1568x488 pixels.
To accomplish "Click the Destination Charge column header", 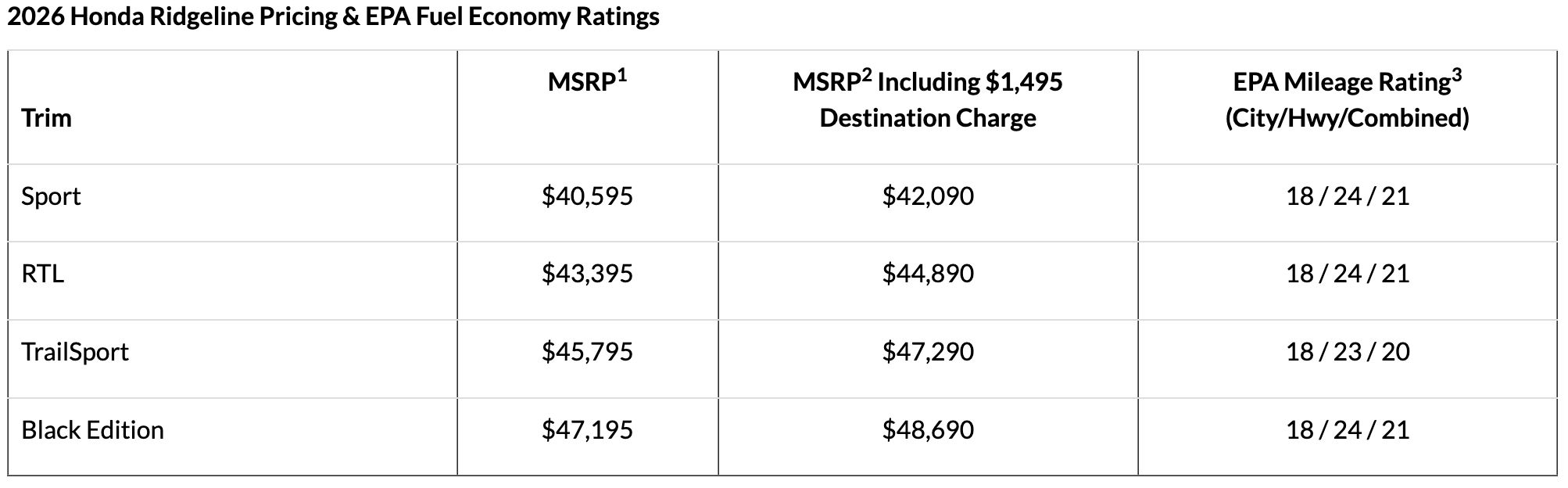I will point(928,99).
